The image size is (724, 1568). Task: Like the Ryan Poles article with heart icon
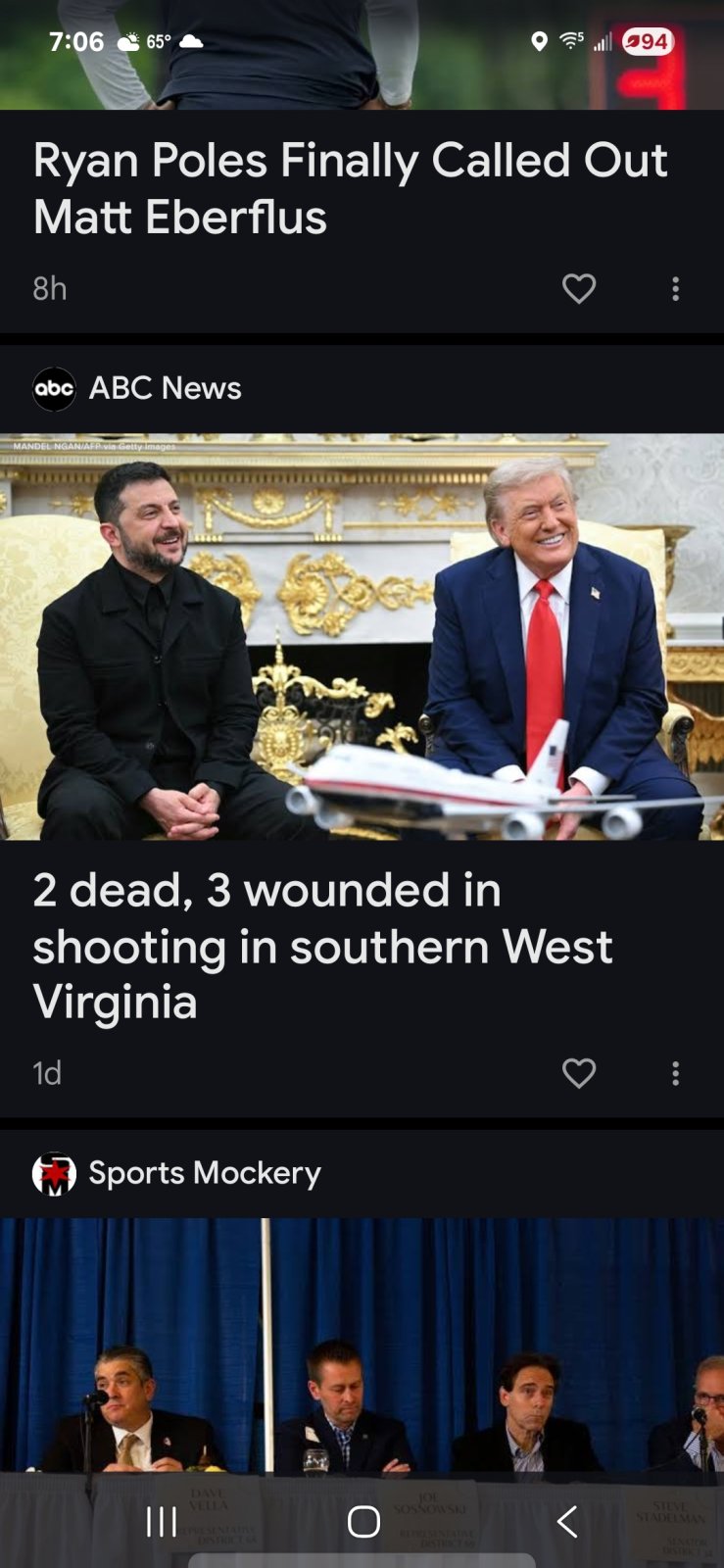click(579, 288)
